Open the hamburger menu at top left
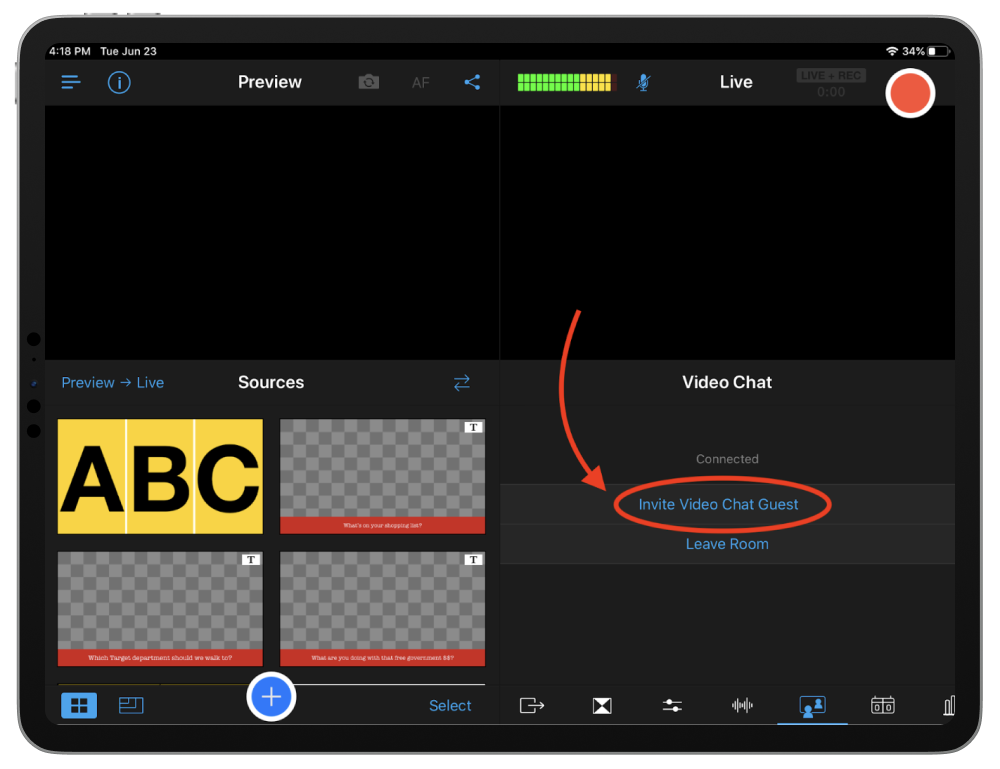This screenshot has width=1000, height=769. (69, 82)
